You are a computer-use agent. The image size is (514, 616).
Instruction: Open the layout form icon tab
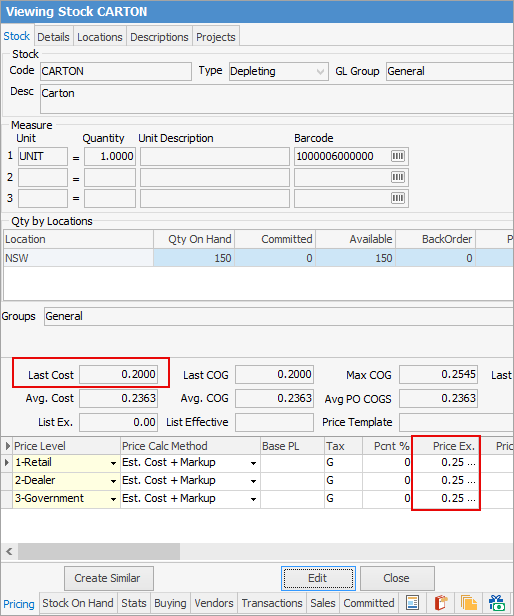pos(412,602)
